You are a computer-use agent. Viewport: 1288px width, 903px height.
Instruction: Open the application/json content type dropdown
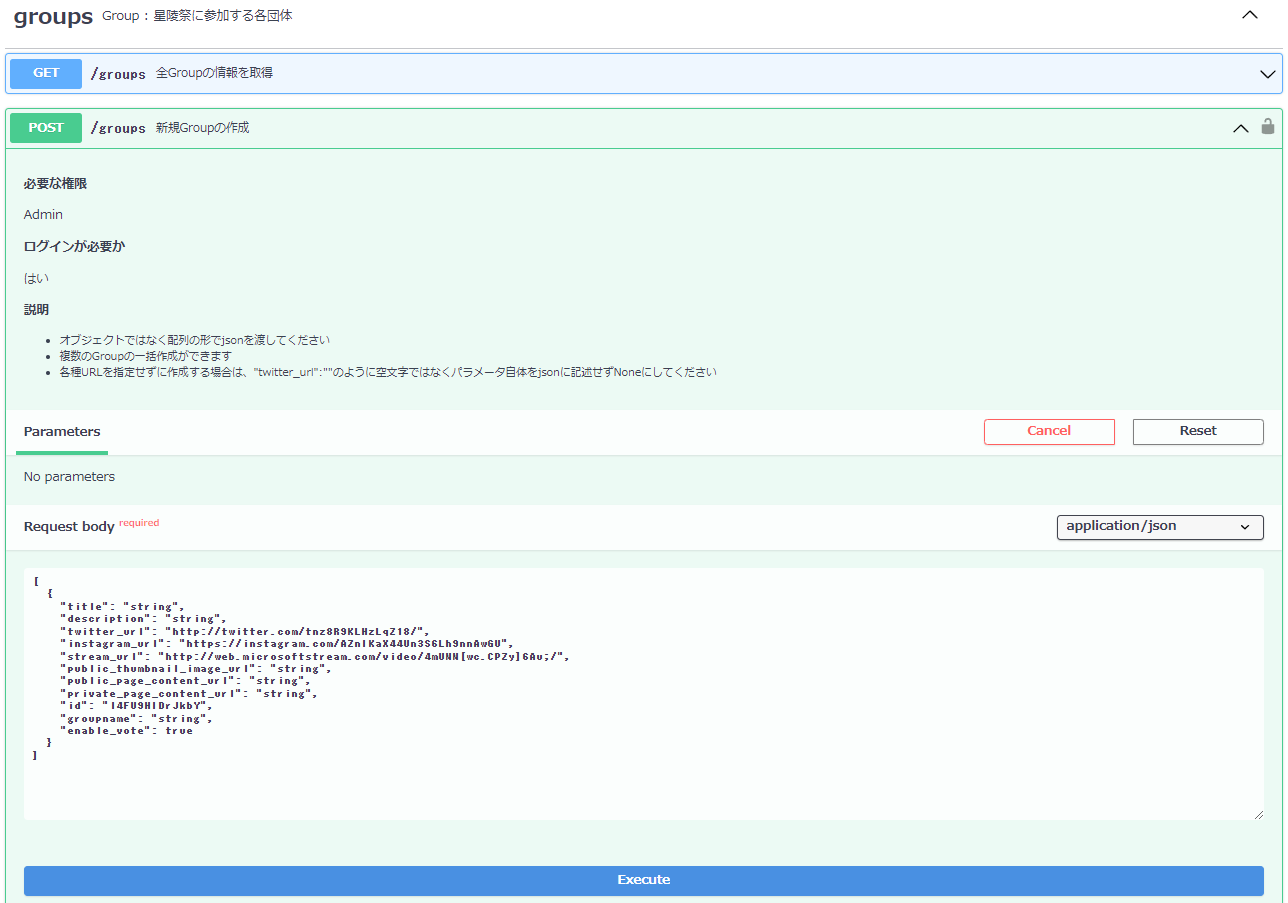1160,526
